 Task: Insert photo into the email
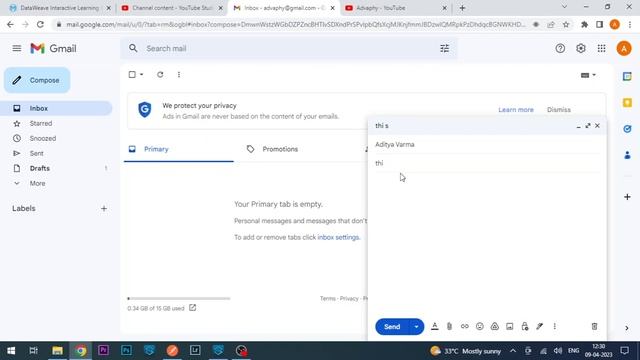click(x=510, y=326)
